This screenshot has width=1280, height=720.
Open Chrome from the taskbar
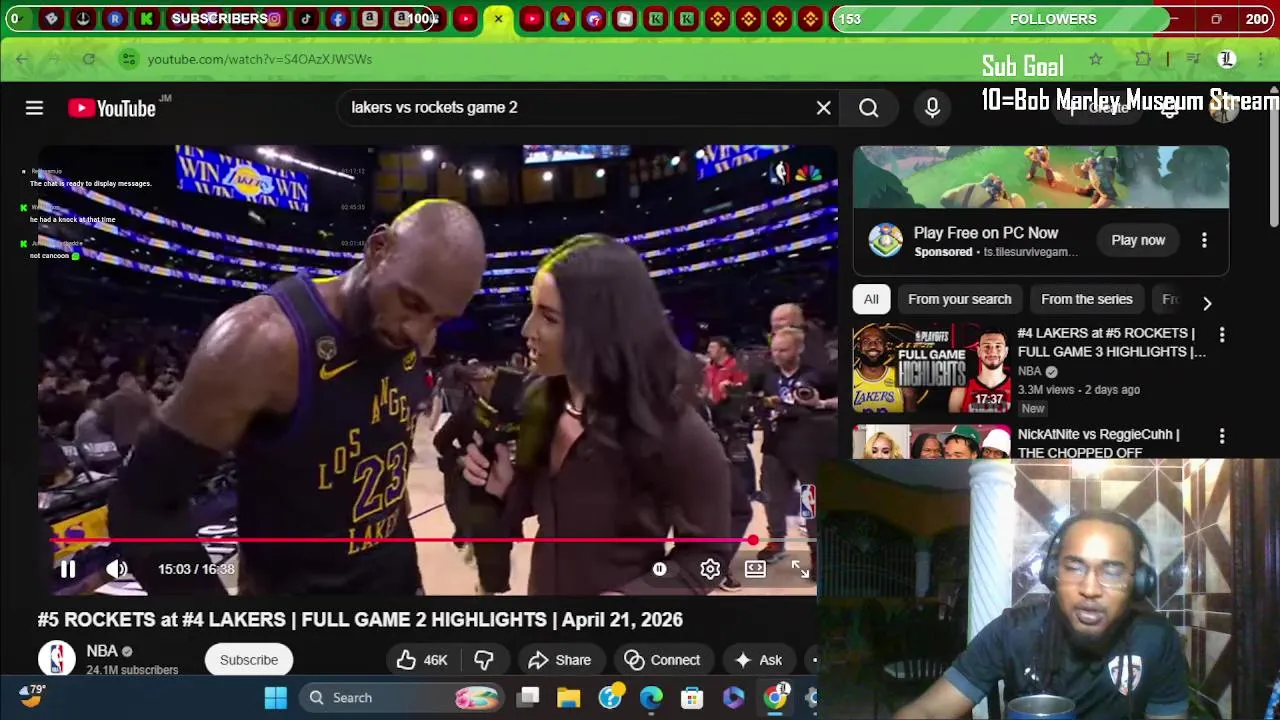tap(775, 698)
